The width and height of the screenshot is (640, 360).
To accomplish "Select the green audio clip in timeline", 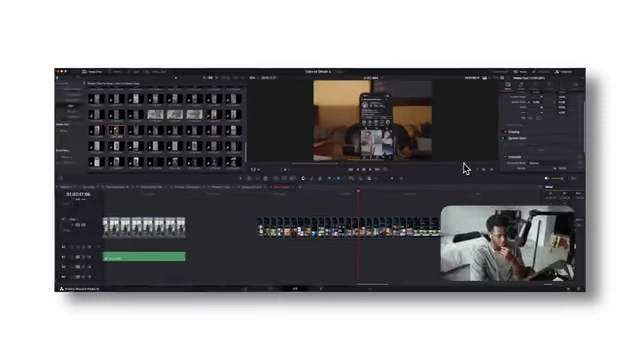I will click(144, 257).
